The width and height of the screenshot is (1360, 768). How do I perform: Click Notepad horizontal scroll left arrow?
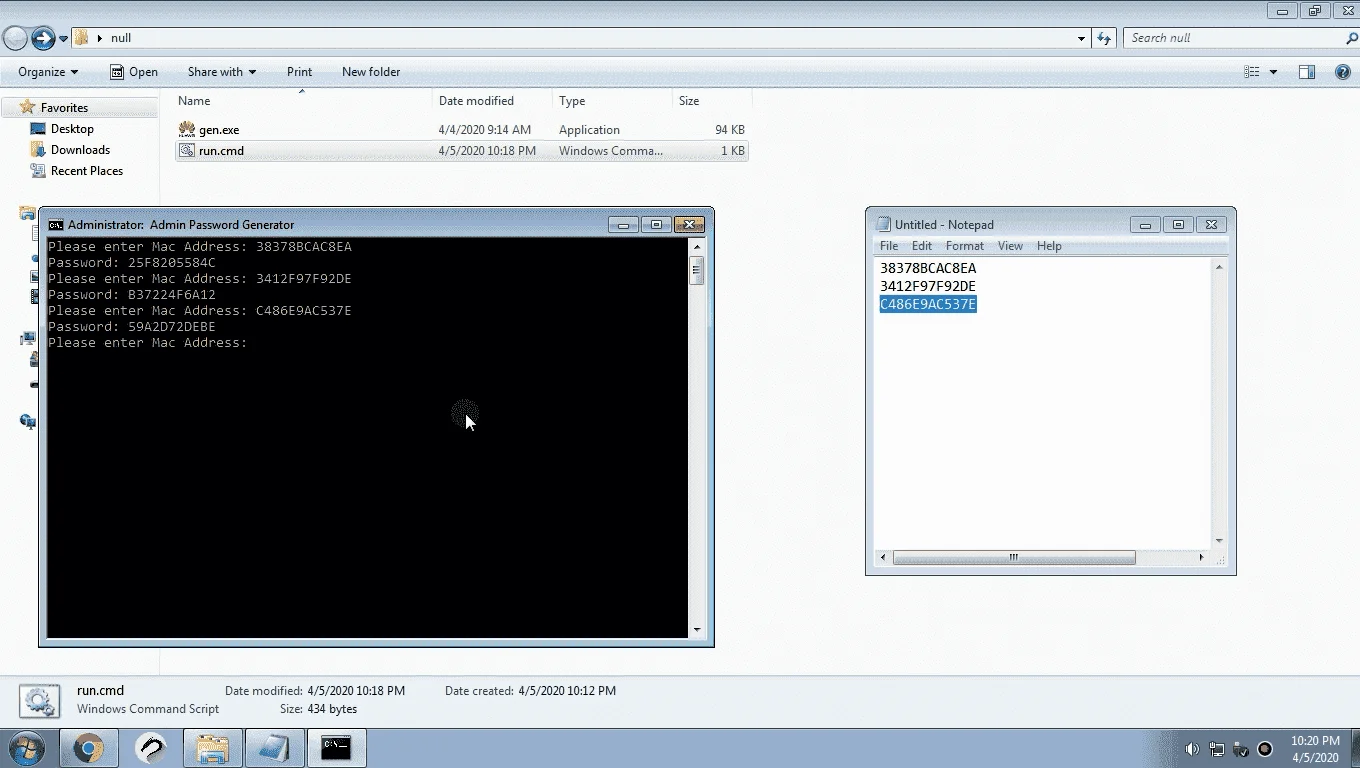[882, 557]
